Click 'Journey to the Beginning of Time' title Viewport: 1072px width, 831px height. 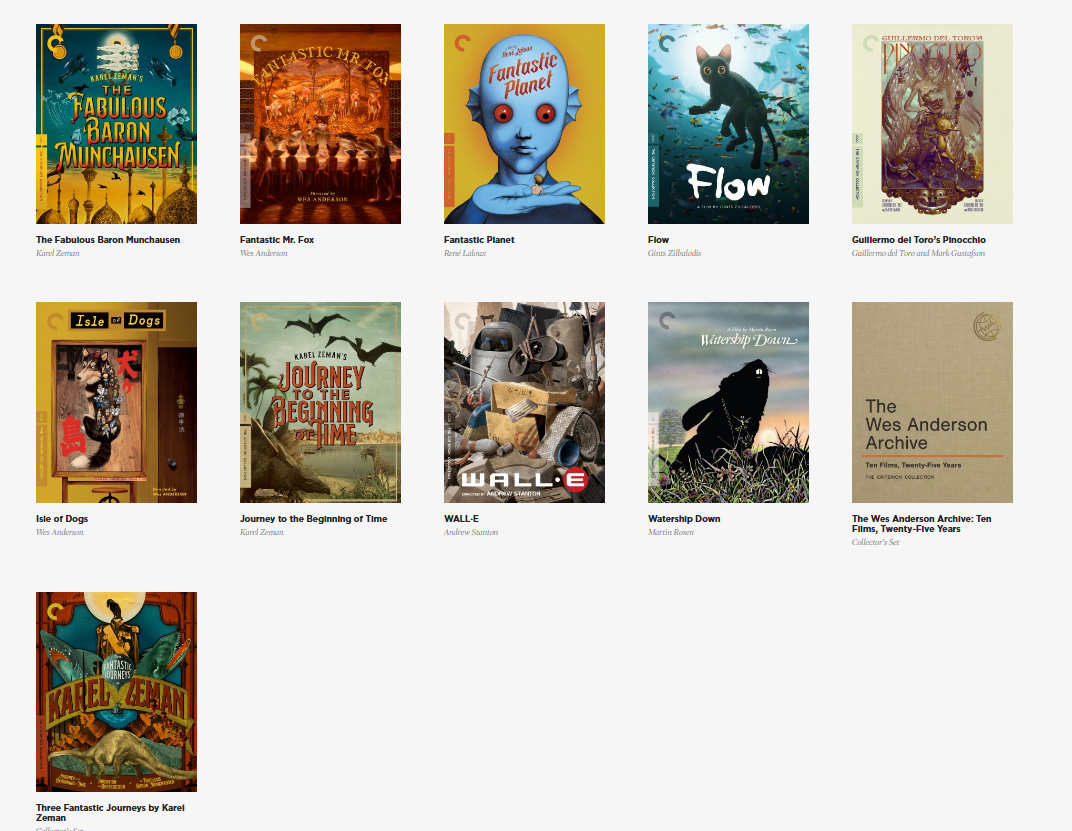click(x=313, y=519)
